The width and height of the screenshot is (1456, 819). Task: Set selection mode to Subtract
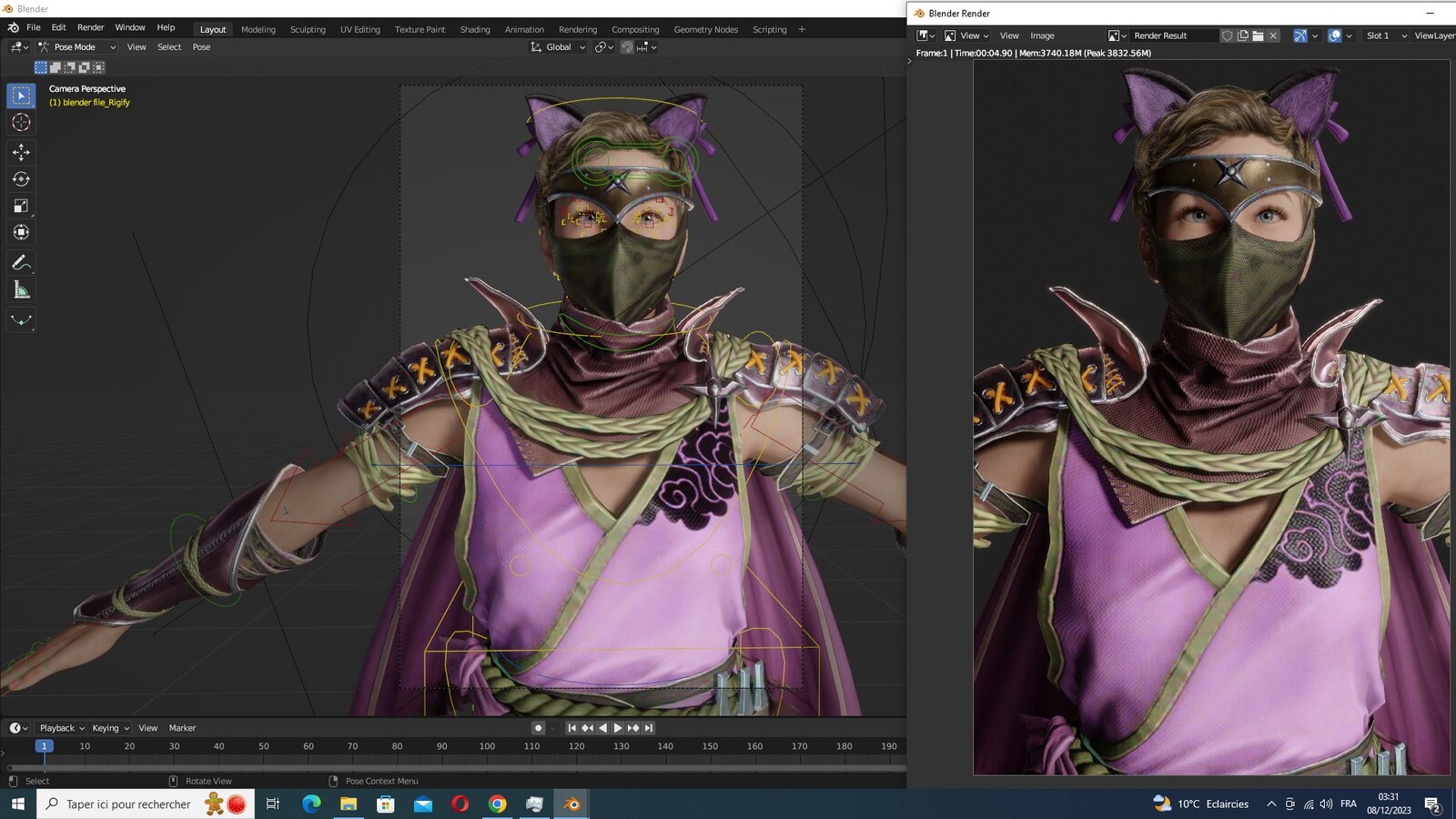(69, 67)
